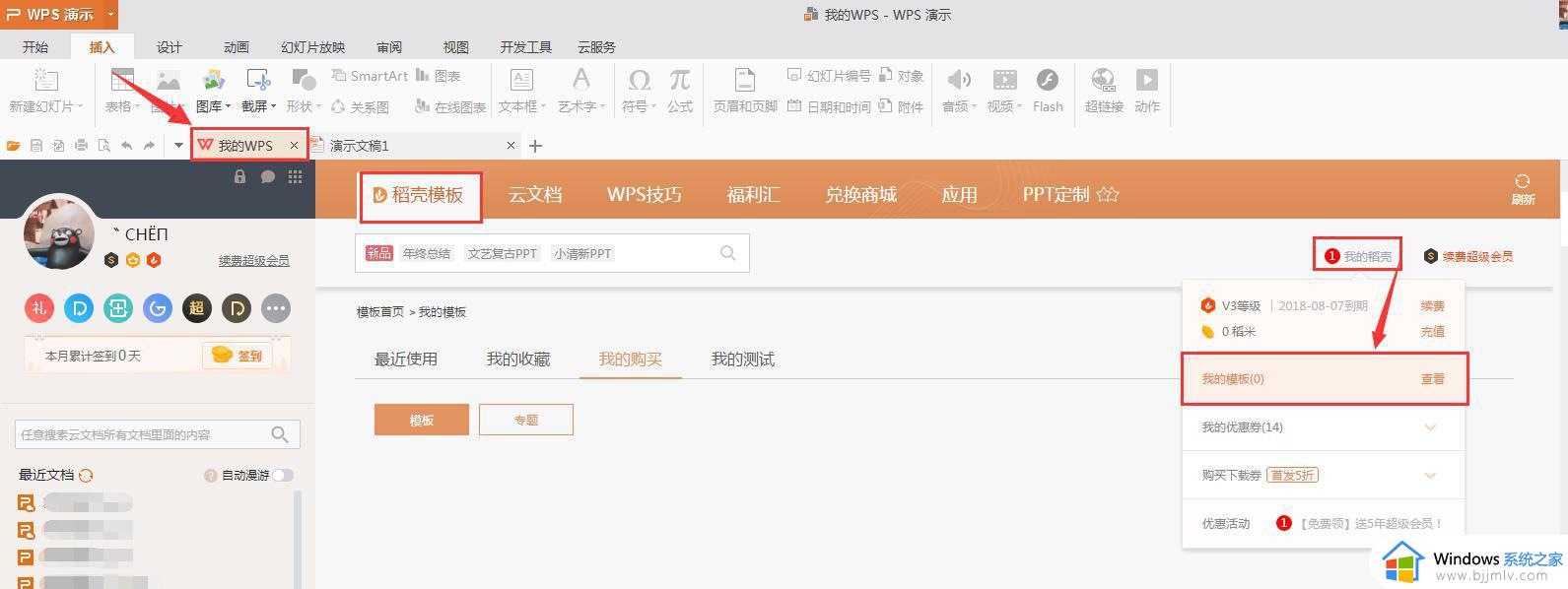Click the redo arrow in quick toolbar
1568x589 pixels.
click(149, 146)
